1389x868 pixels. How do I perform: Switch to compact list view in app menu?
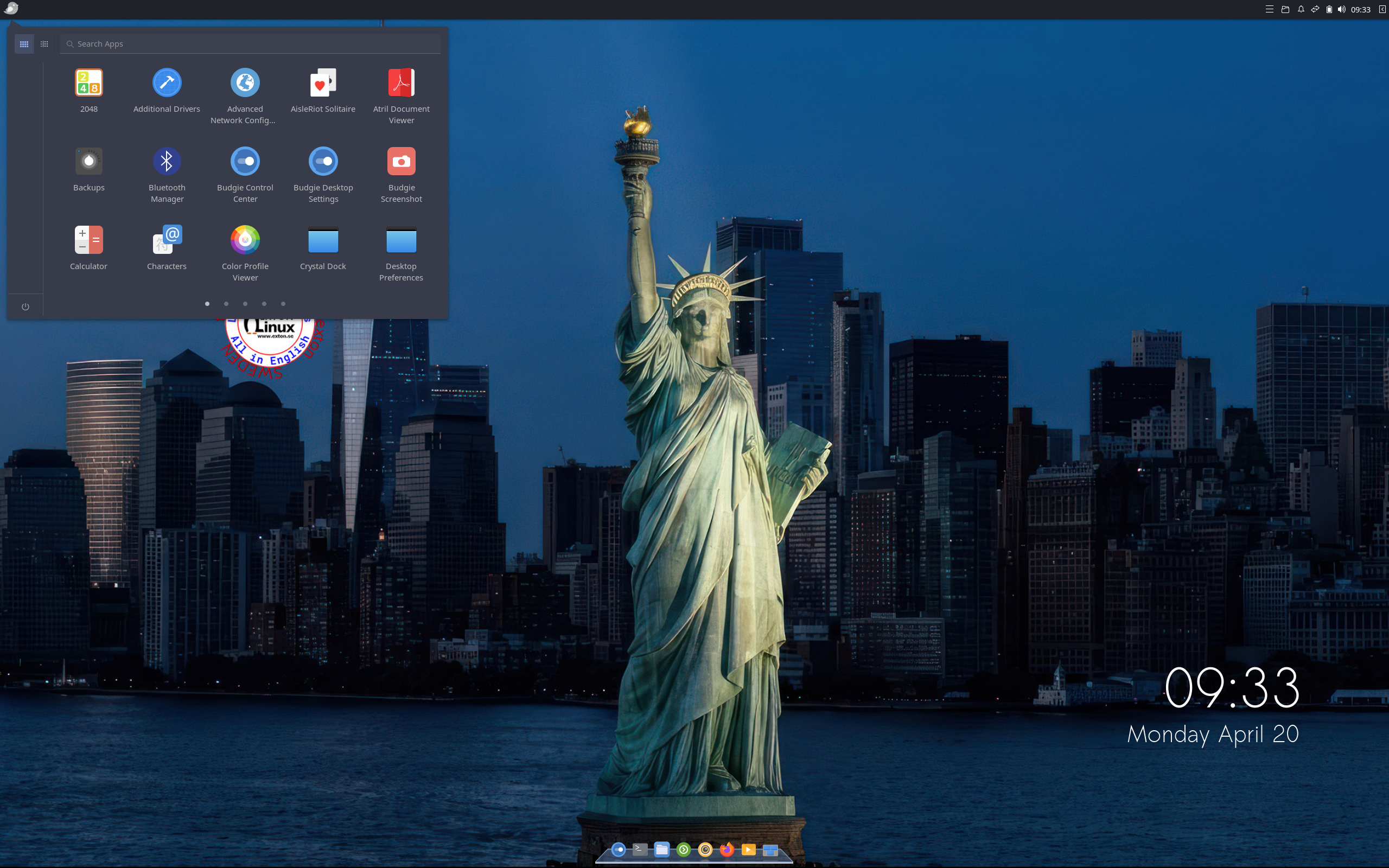pyautogui.click(x=44, y=43)
